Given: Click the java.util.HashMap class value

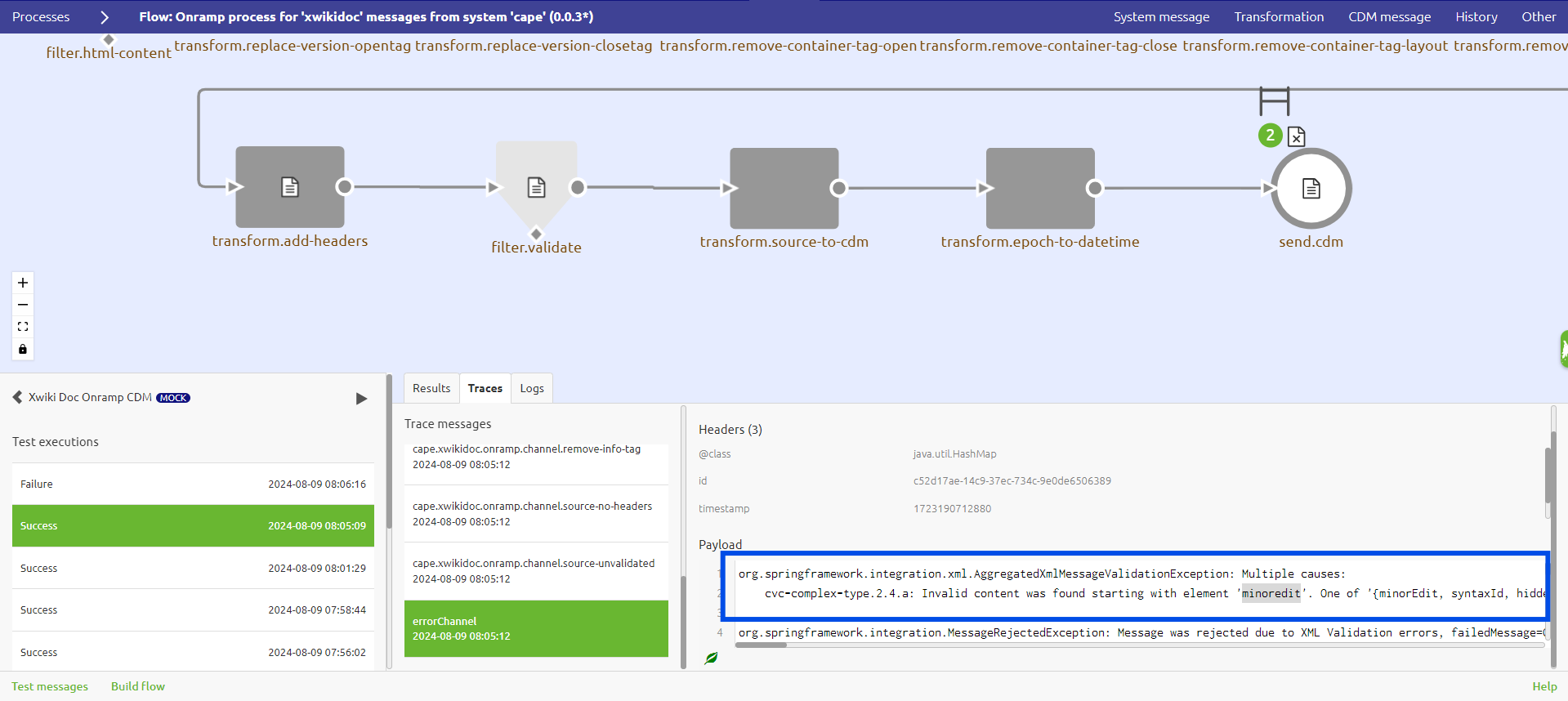Looking at the screenshot, I should click(954, 454).
